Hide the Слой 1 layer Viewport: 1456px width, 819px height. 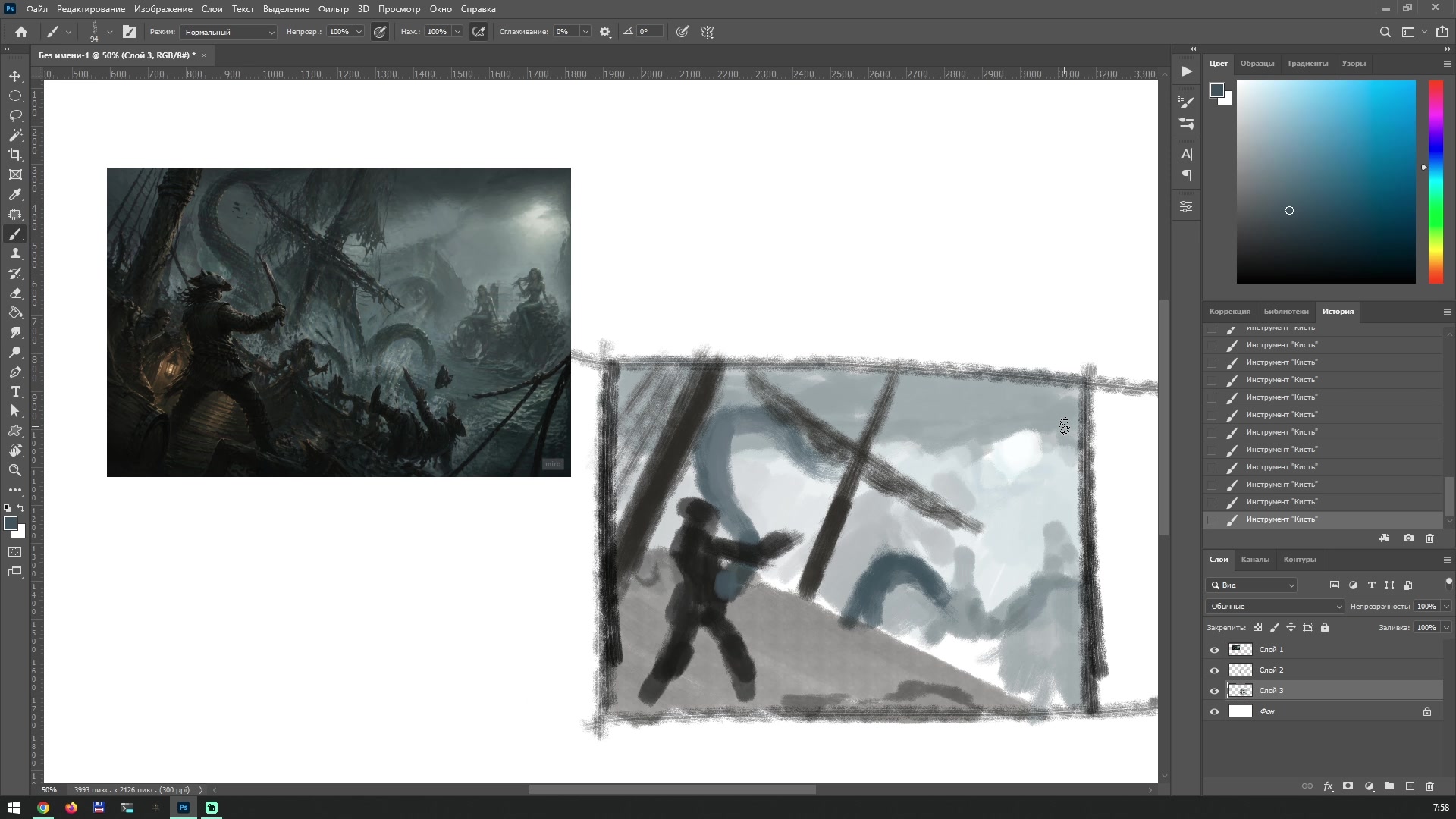(1216, 649)
